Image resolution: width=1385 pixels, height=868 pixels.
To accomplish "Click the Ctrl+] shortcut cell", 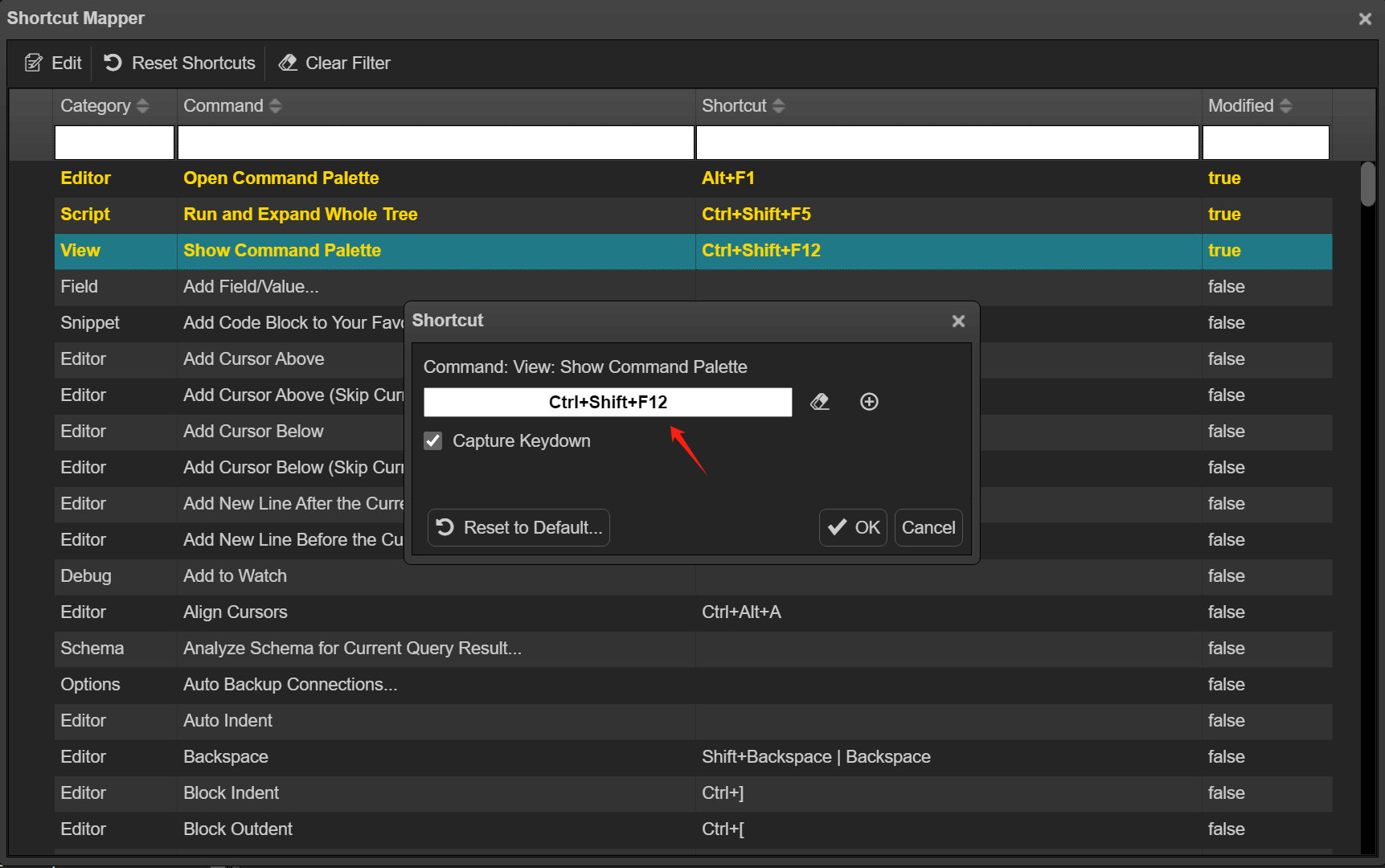I will pyautogui.click(x=949, y=793).
